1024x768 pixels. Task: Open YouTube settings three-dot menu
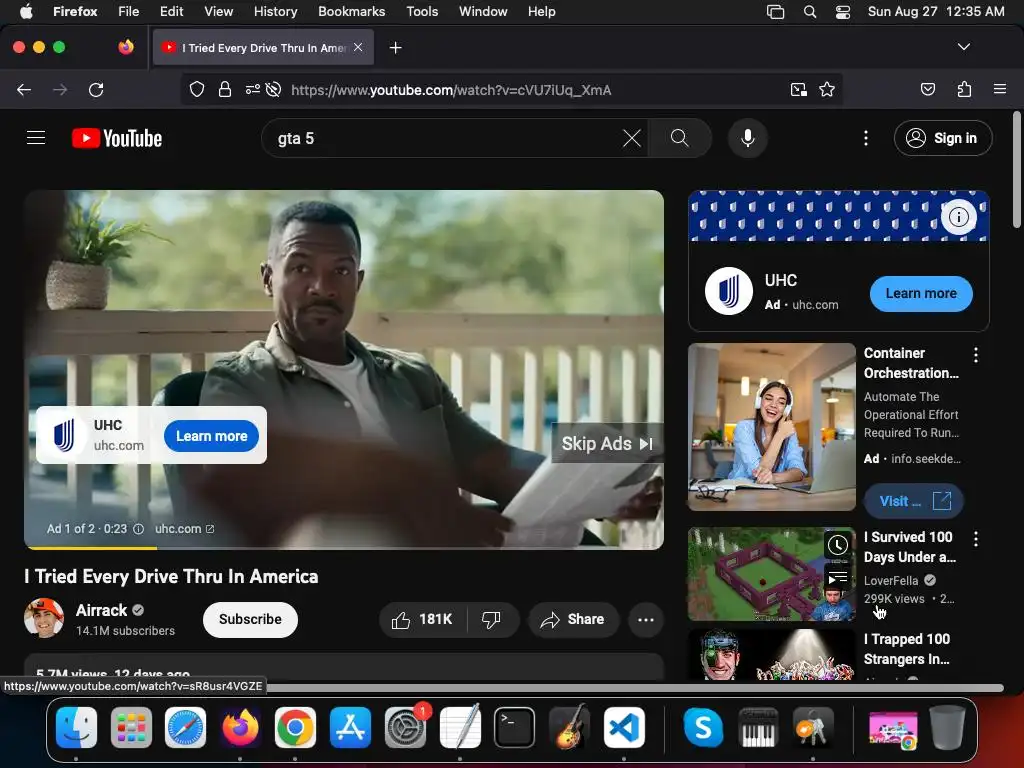pyautogui.click(x=866, y=138)
